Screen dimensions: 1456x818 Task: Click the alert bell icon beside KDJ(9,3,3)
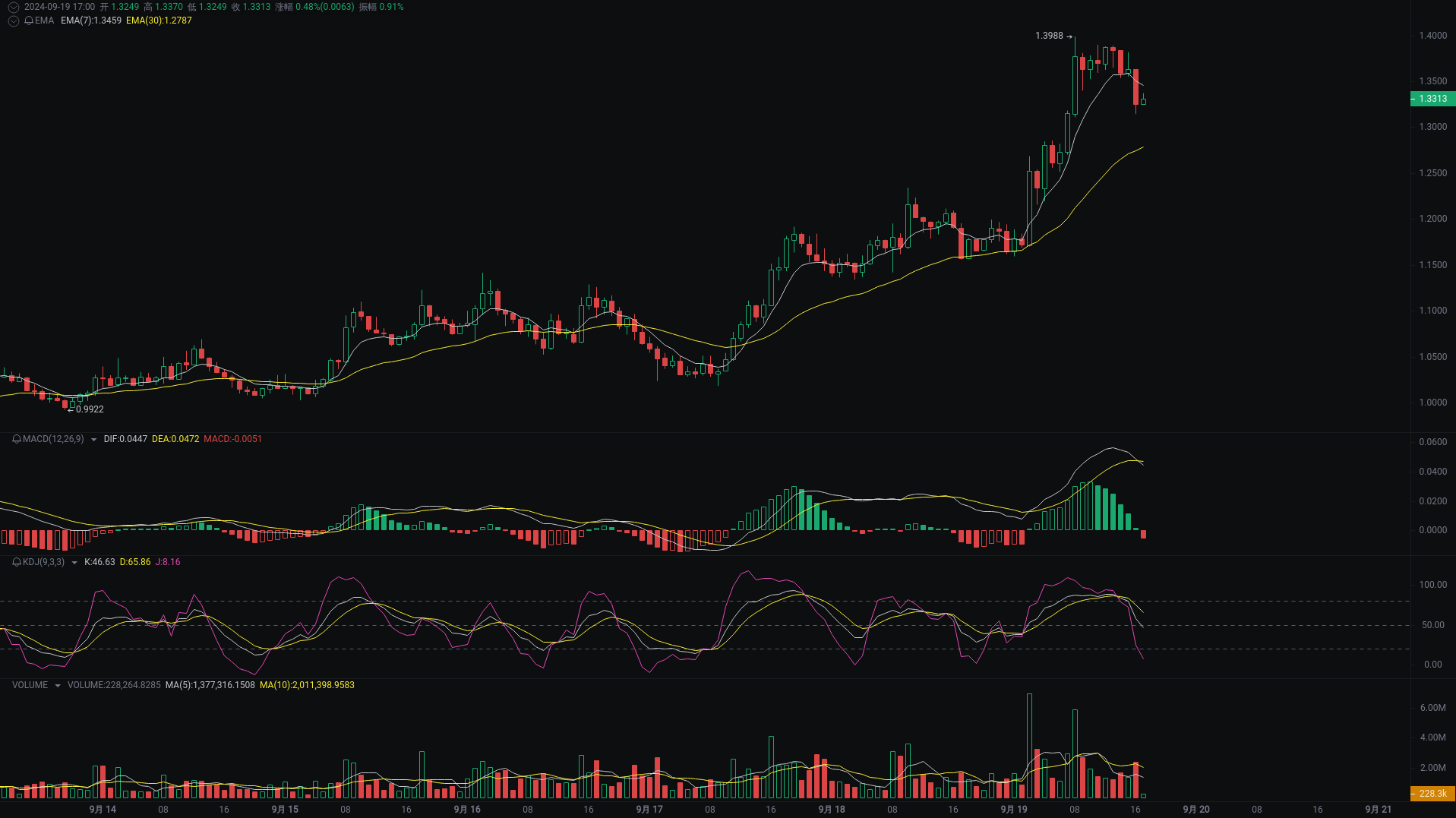click(x=15, y=562)
